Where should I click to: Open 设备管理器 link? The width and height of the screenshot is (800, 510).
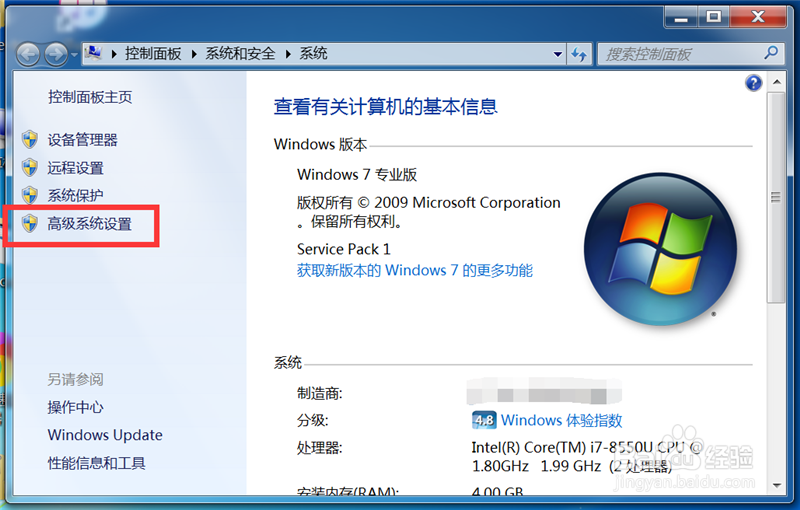pyautogui.click(x=83, y=140)
